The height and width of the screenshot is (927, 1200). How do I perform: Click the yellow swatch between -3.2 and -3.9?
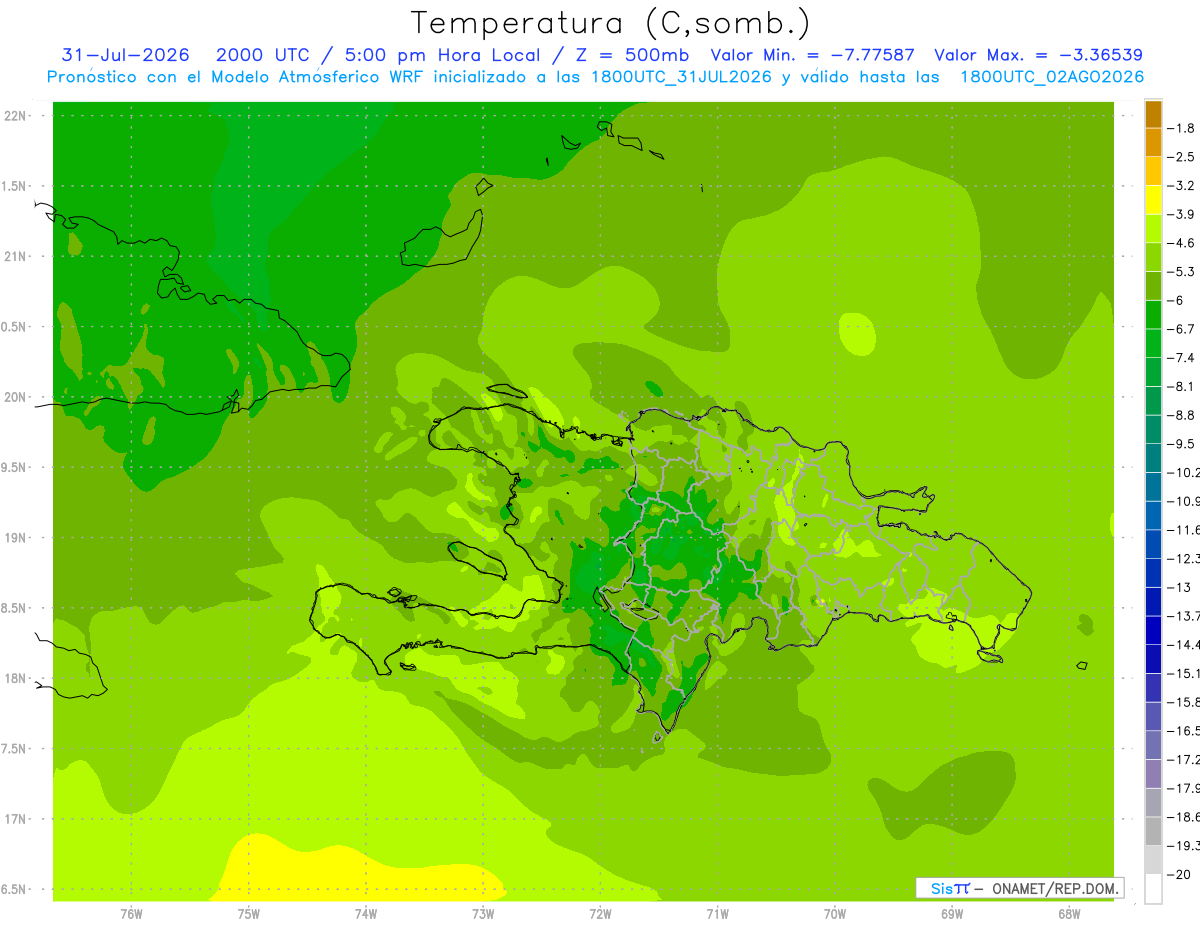(1153, 200)
